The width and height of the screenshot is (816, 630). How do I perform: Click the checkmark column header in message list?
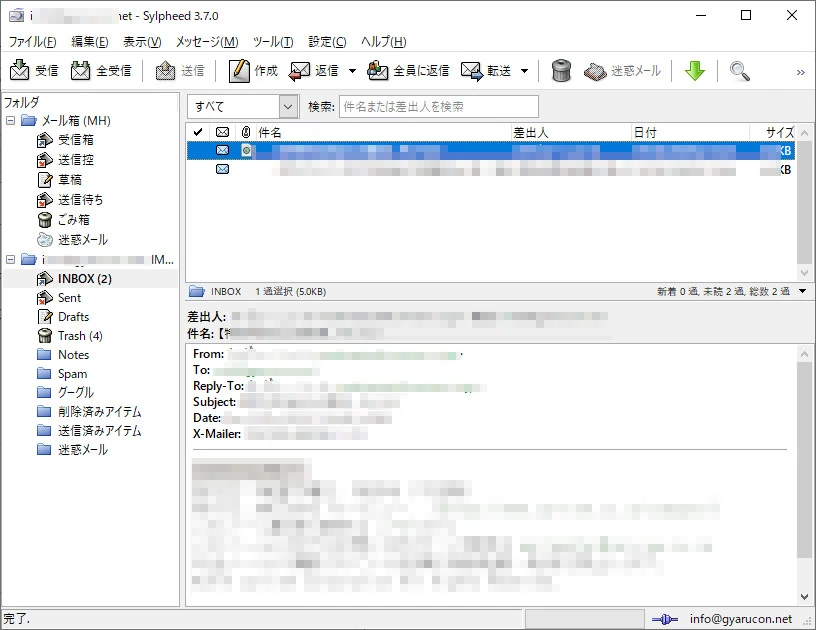pos(198,132)
